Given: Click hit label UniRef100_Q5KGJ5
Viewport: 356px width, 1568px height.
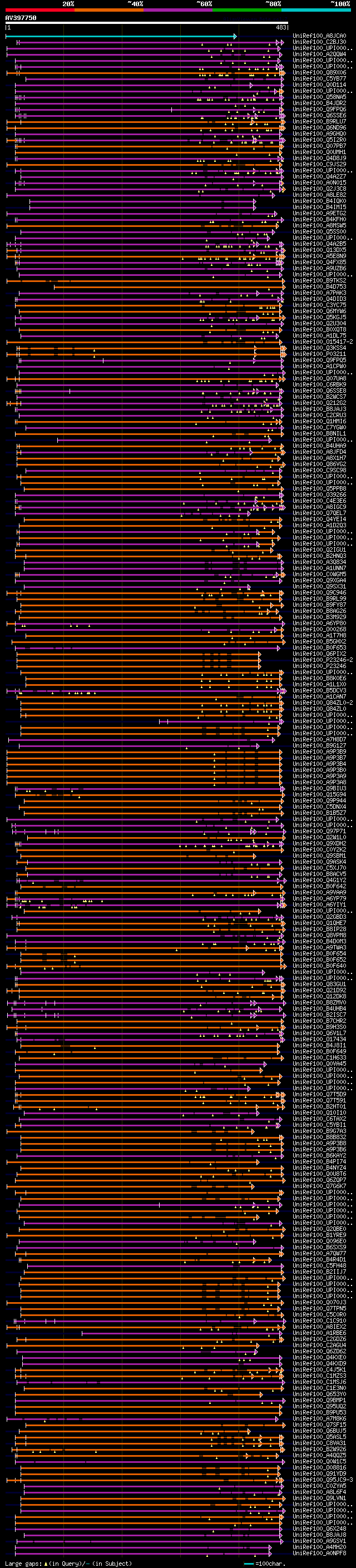Looking at the screenshot, I should (x=319, y=317).
